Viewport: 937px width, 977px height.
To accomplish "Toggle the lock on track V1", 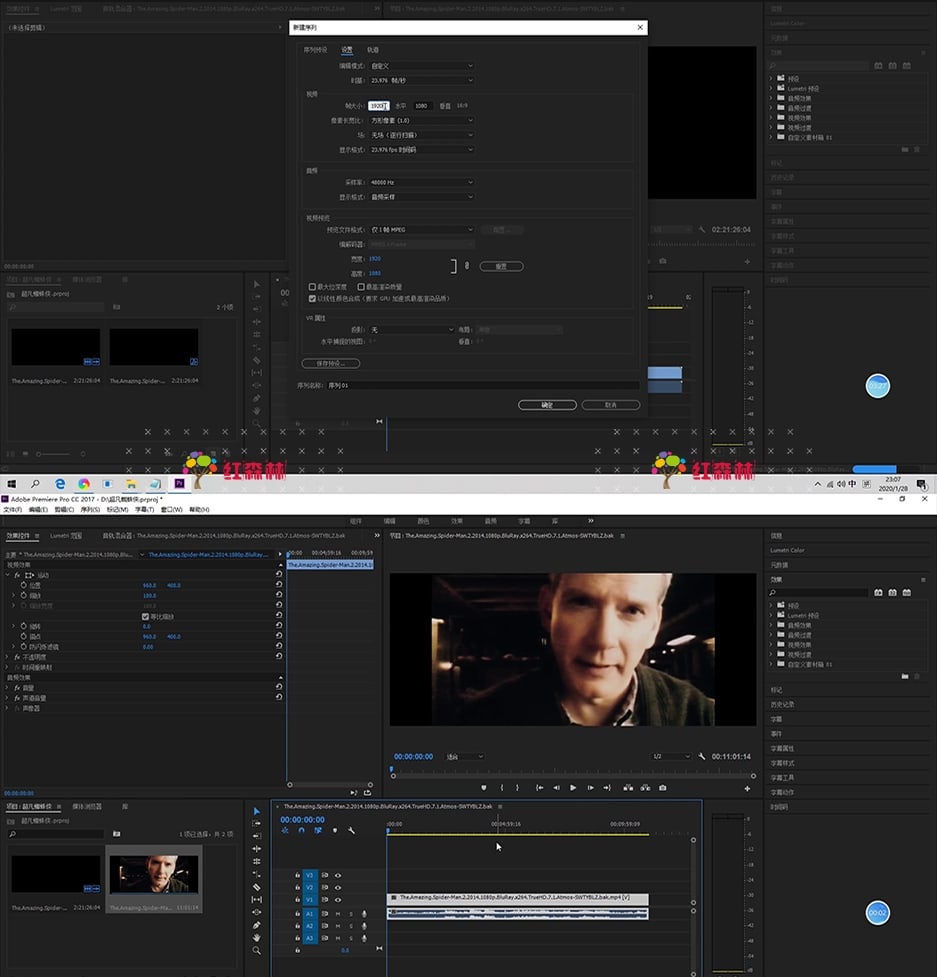I will tap(297, 900).
